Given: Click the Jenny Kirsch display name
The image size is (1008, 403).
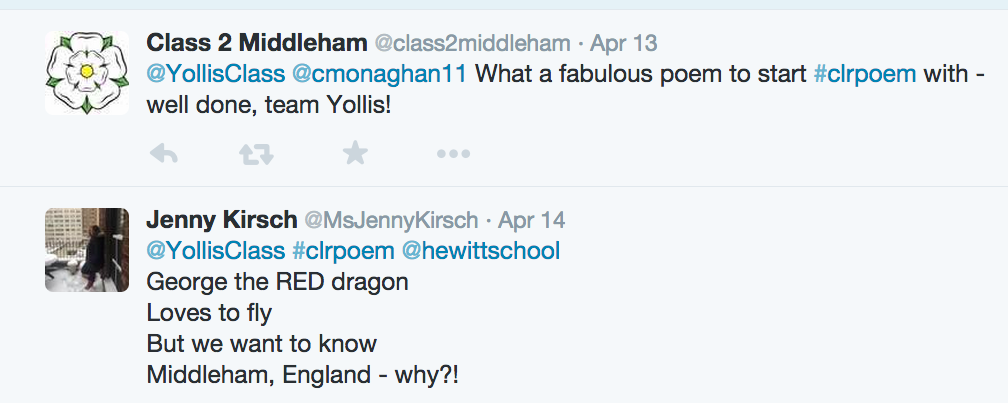Looking at the screenshot, I should [221, 220].
